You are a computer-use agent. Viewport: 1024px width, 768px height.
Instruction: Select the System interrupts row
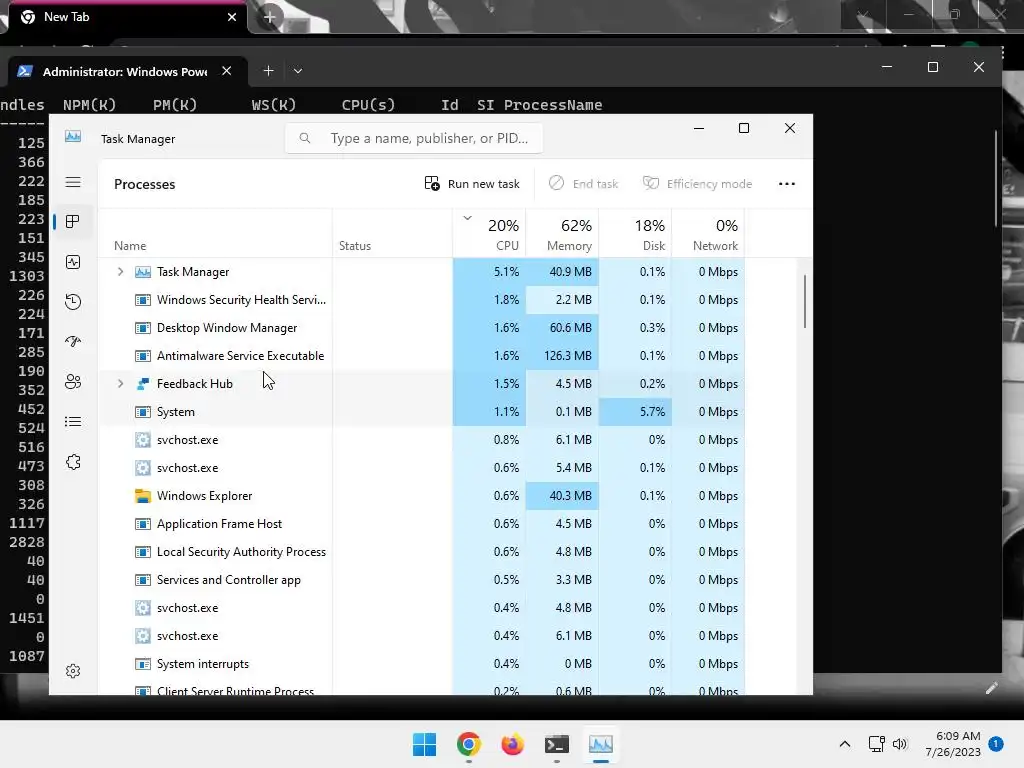click(x=421, y=664)
